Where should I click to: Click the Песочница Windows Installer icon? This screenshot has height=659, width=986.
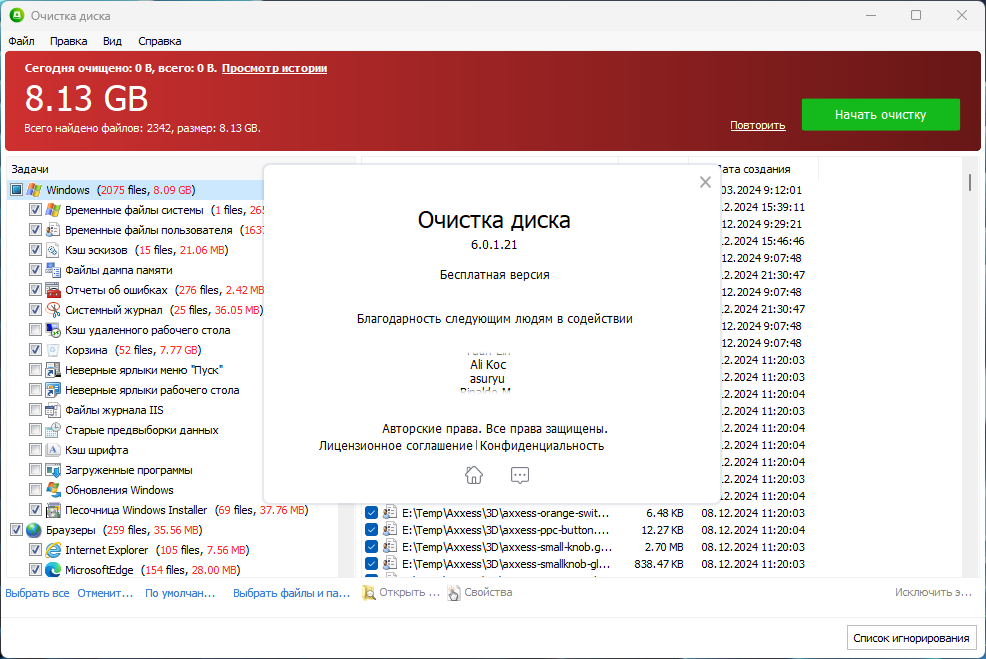(x=53, y=510)
